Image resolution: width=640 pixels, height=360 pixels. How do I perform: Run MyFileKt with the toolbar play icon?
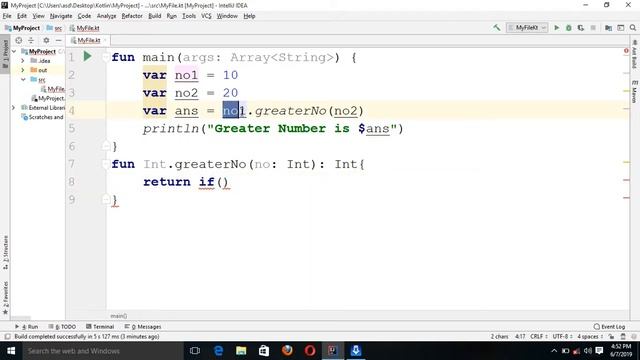click(x=556, y=28)
